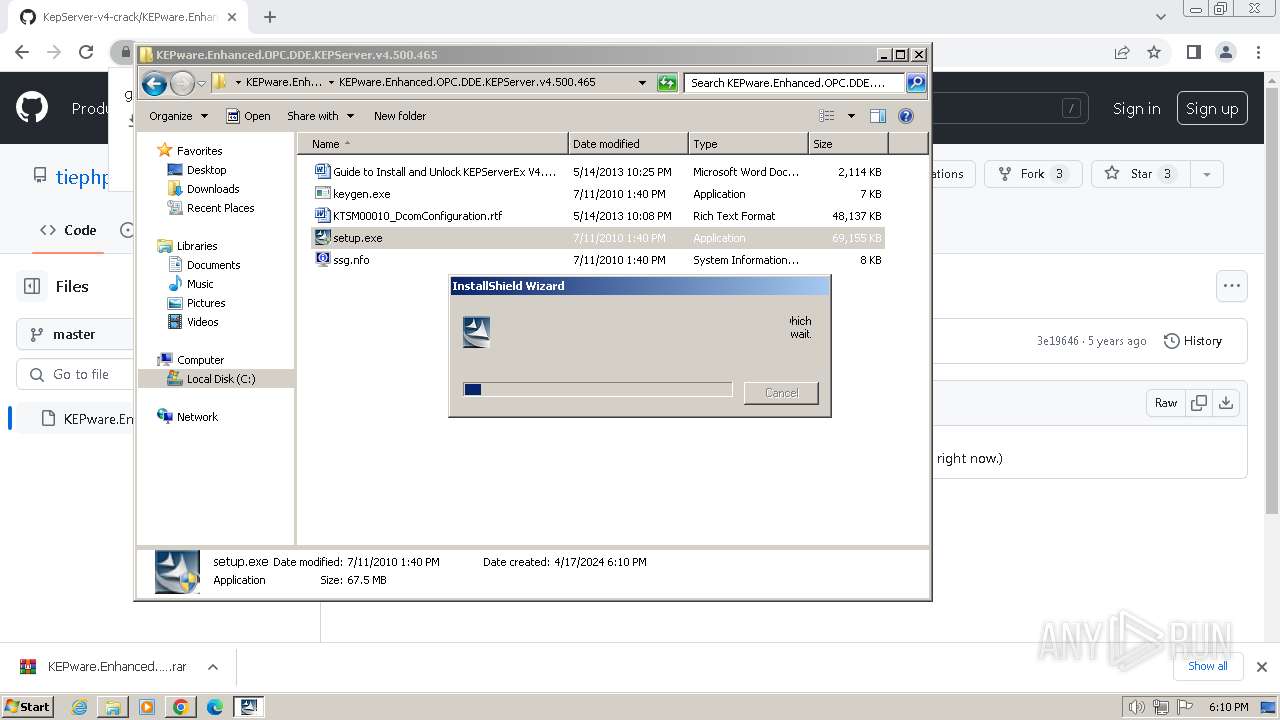The height and width of the screenshot is (720, 1280).
Task: Click Sign in on the GitHub page
Action: (1136, 109)
